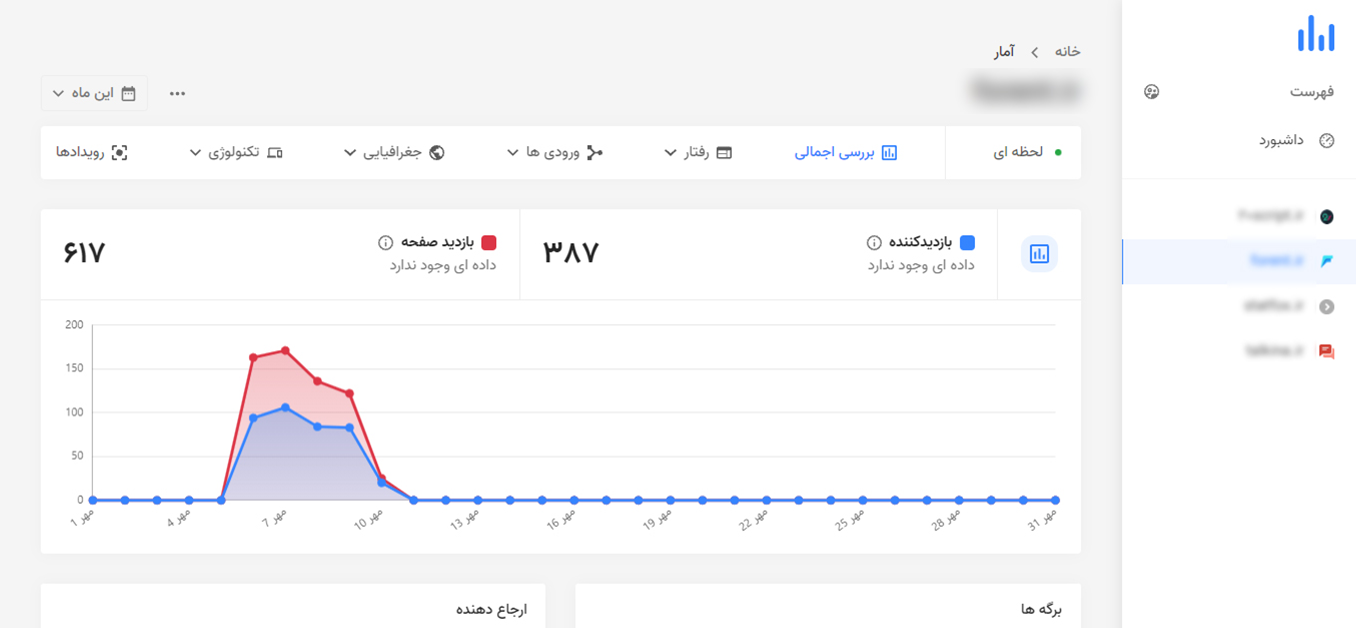1356x628 pixels.
Task: Select the بررسی اجمالی tab
Action: pyautogui.click(x=846, y=153)
